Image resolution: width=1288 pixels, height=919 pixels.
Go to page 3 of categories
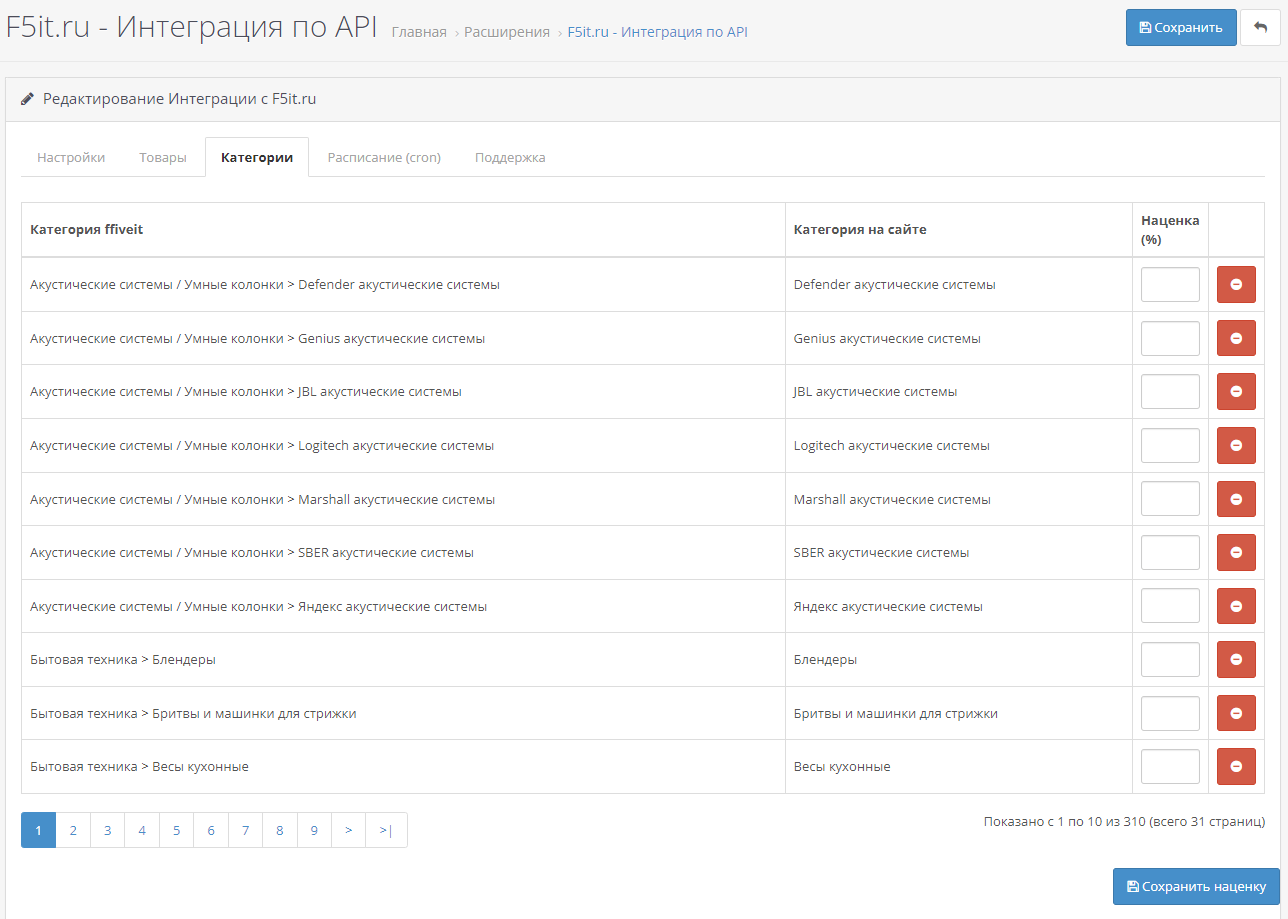[107, 830]
